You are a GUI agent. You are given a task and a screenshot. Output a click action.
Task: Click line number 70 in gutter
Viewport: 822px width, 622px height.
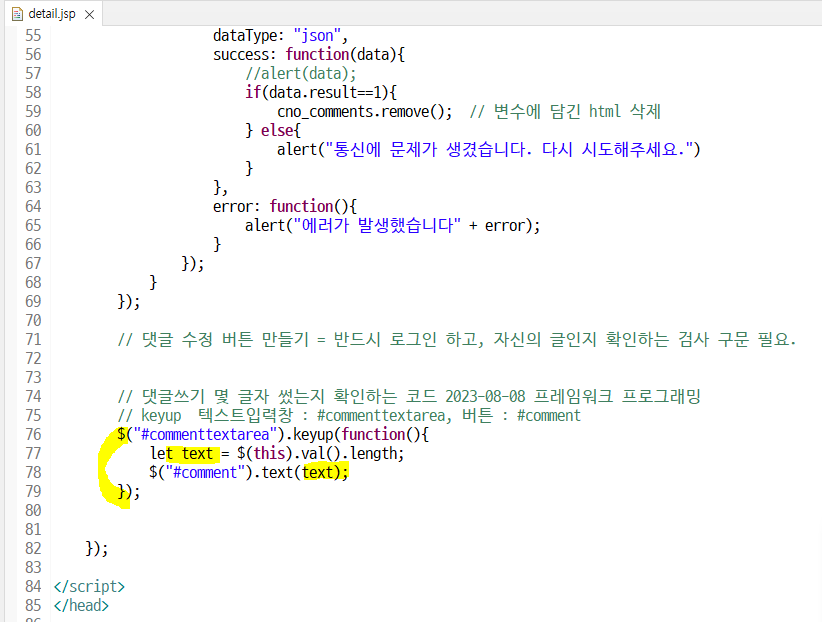[33, 320]
